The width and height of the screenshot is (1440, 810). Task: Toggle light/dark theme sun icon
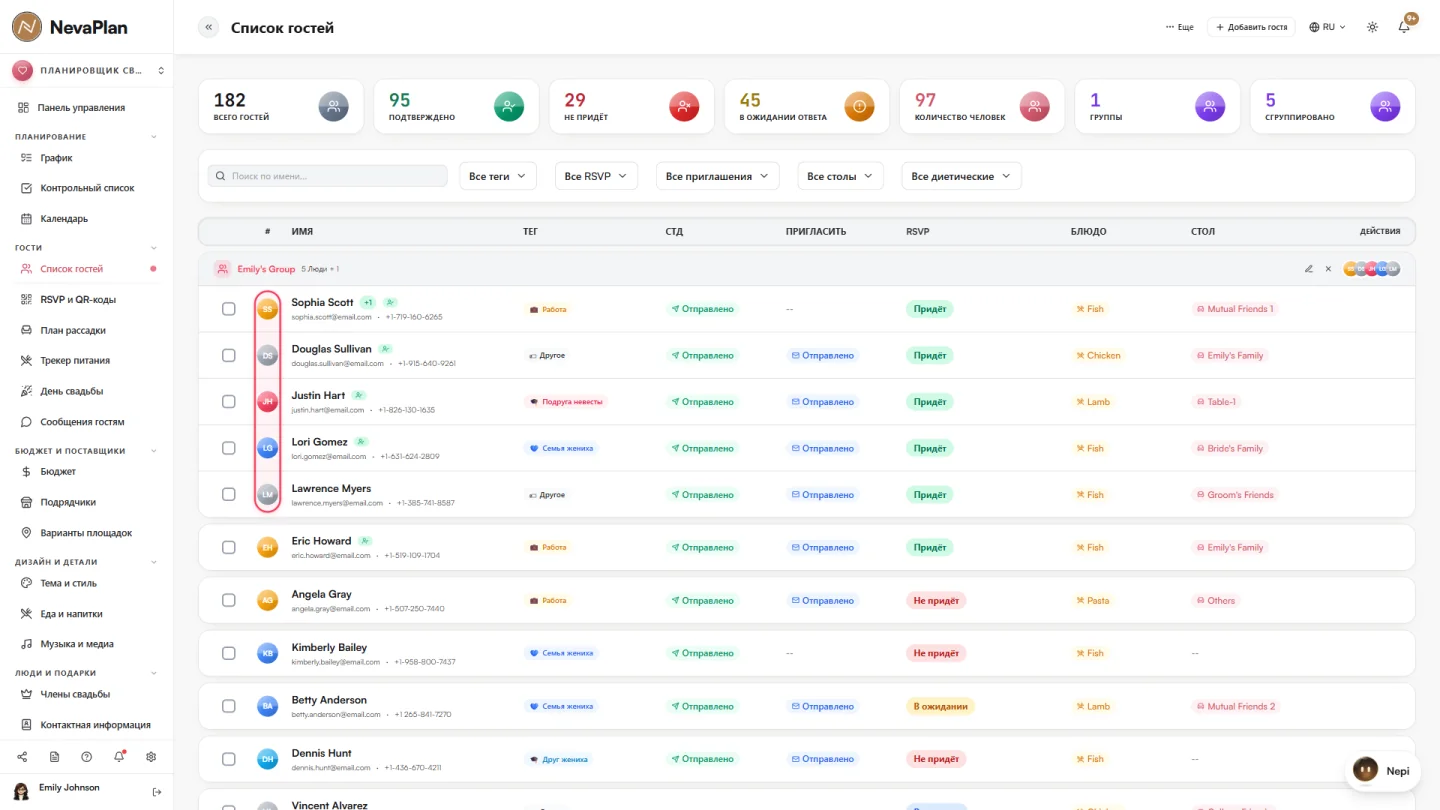1372,27
